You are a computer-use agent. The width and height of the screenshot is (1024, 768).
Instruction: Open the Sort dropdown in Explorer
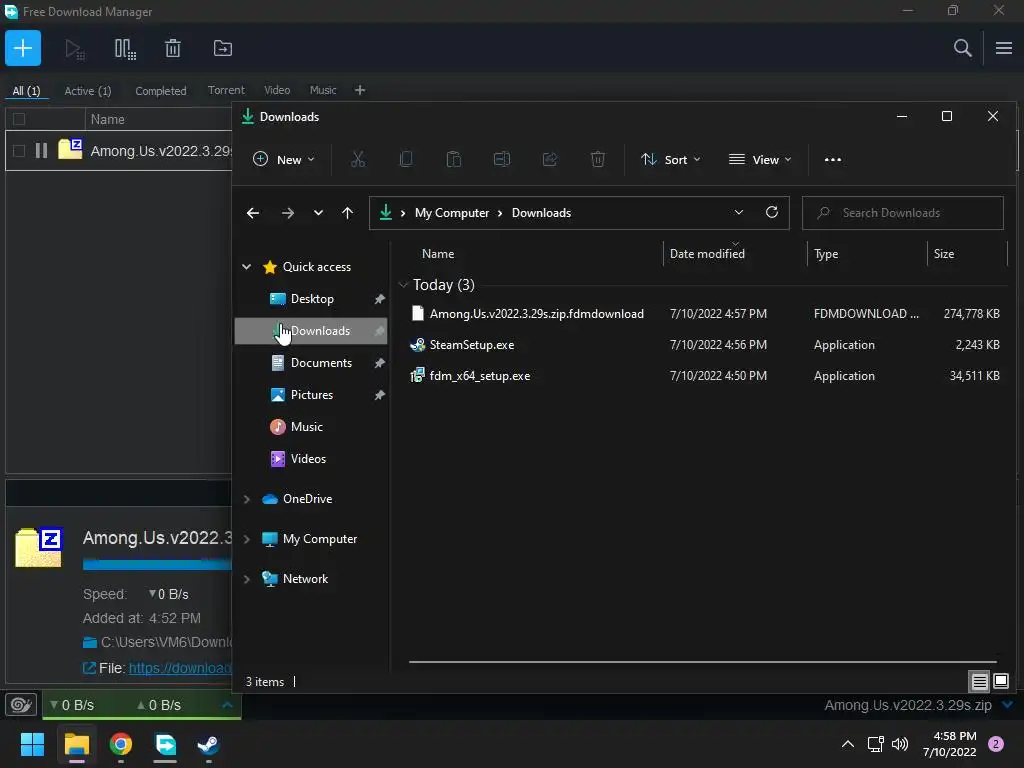point(671,159)
